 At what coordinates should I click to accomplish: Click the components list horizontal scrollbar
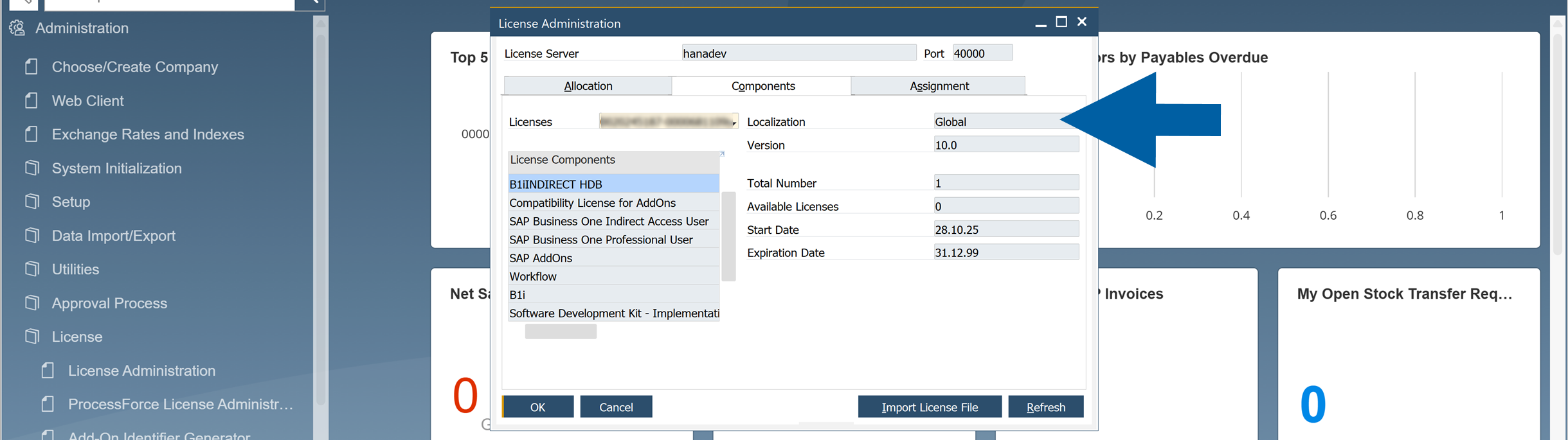(x=561, y=331)
